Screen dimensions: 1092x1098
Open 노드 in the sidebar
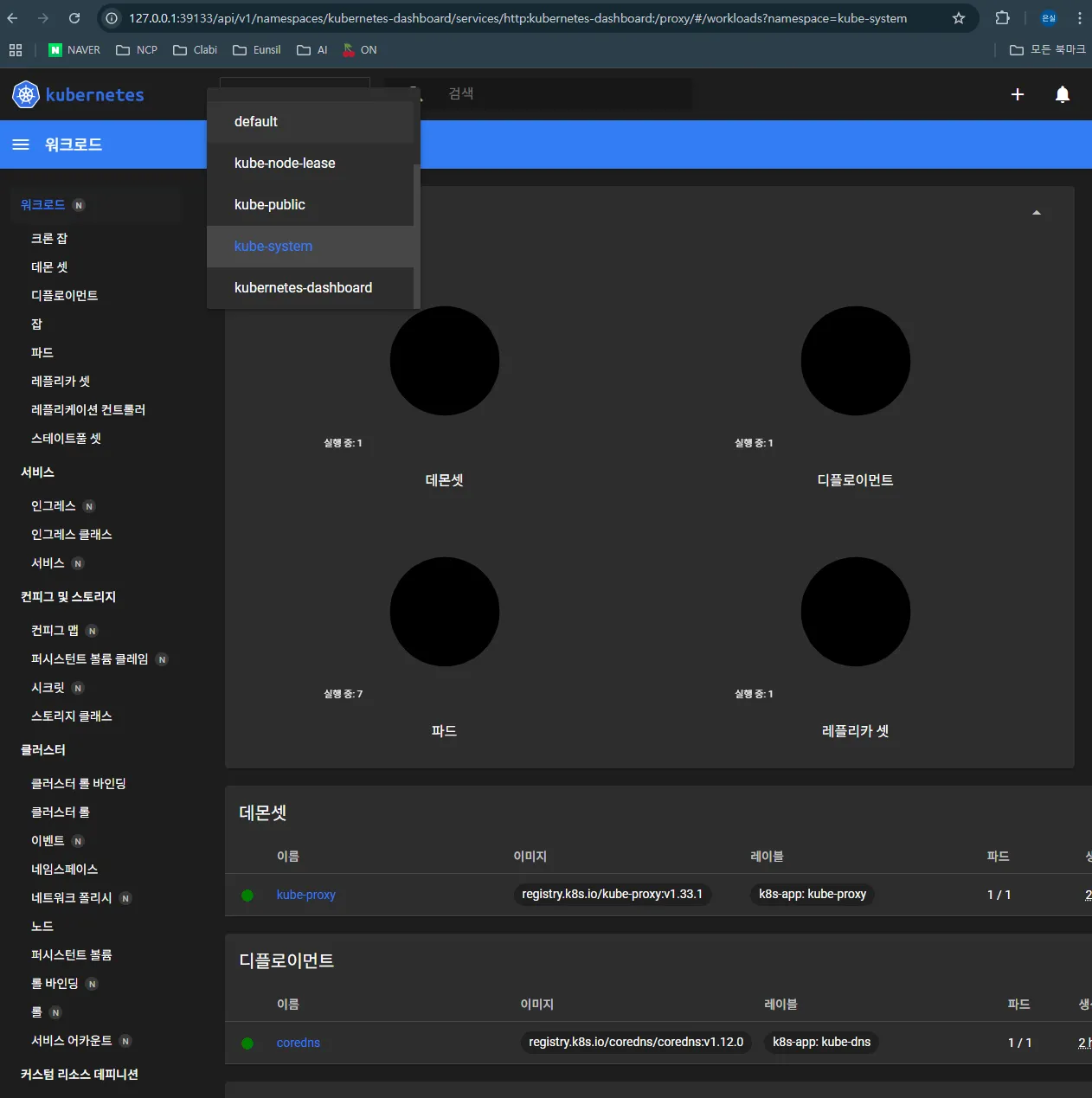coord(42,927)
